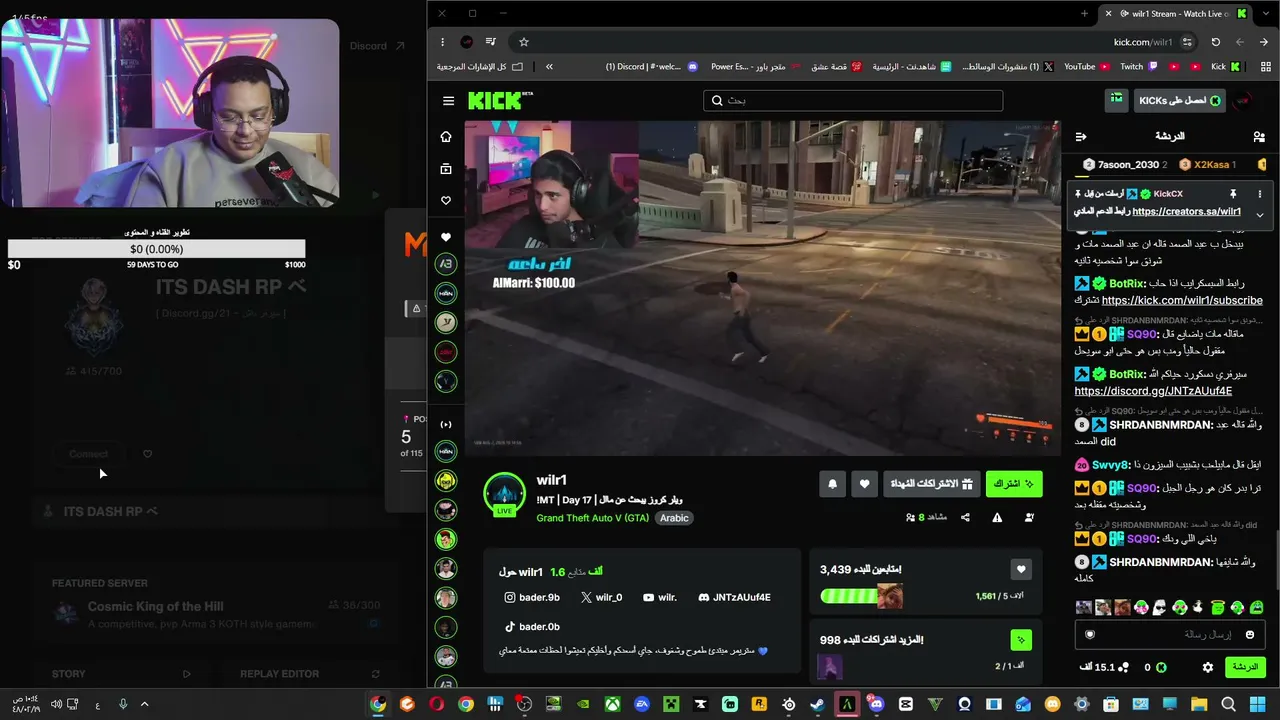1280x720 pixels.
Task: Click the green Get KICKs button
Action: 1179,100
